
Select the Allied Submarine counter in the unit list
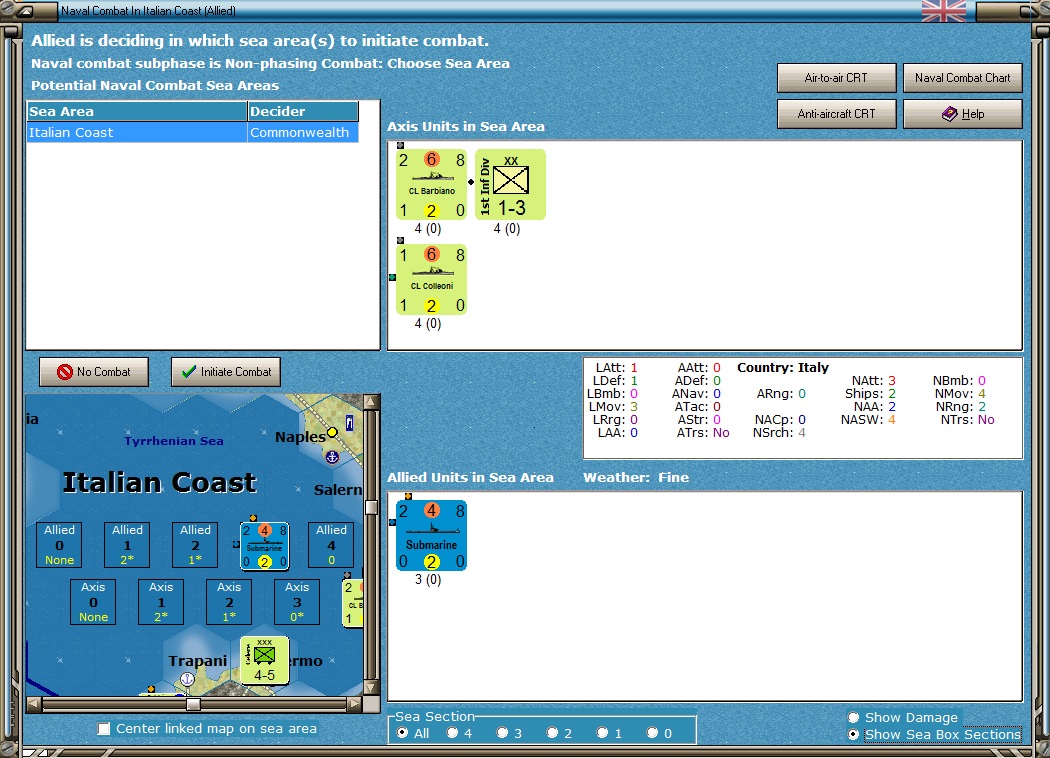[431, 535]
